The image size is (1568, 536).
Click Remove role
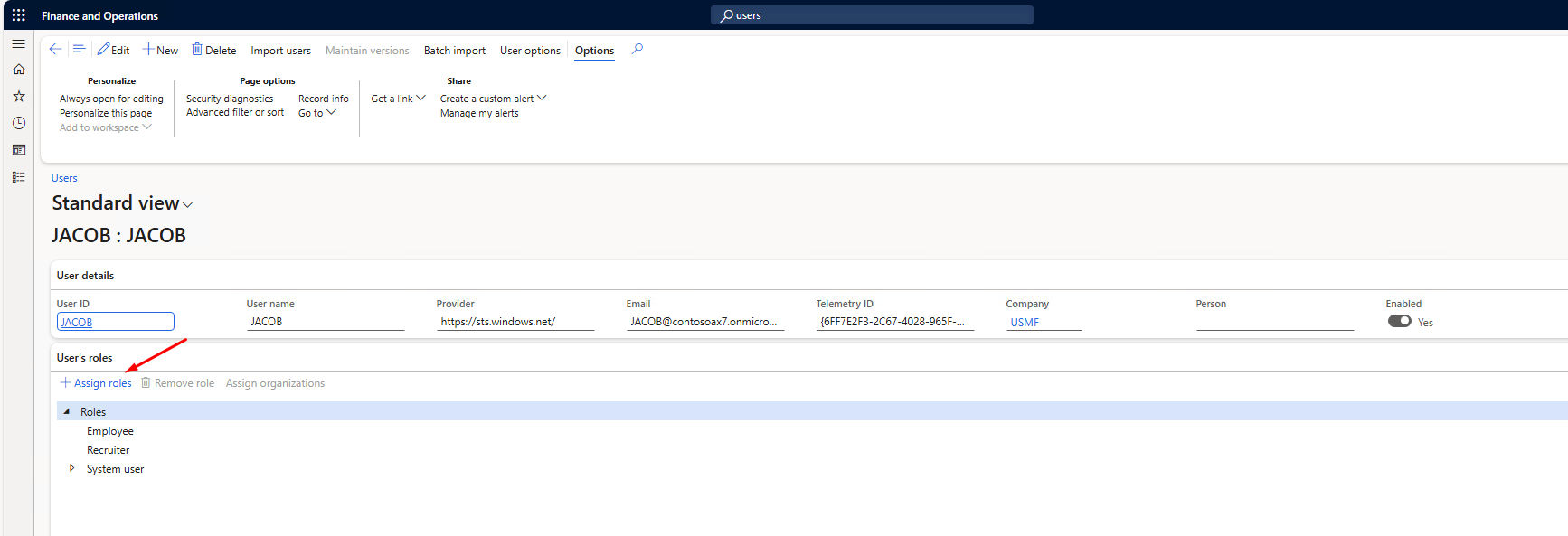click(x=177, y=383)
